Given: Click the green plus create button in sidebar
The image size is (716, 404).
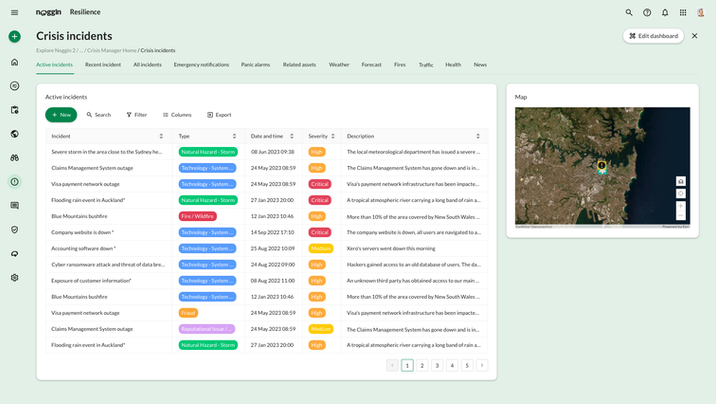Looking at the screenshot, I should click(x=15, y=37).
